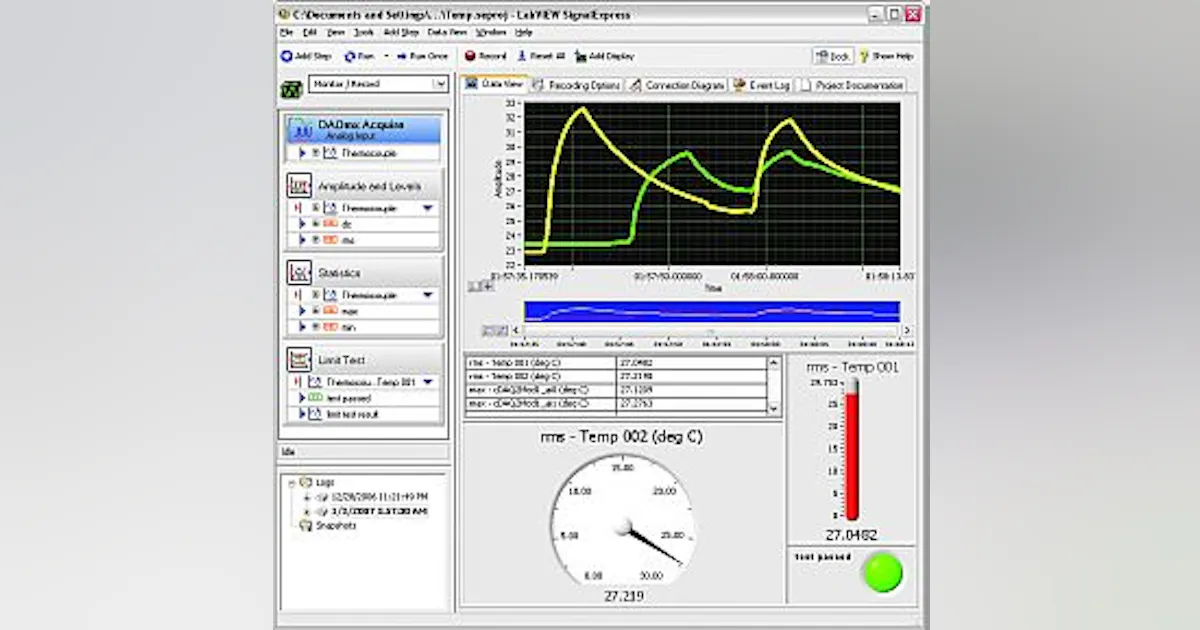
Task: Select the rms - Temp 001 table row
Action: tap(617, 364)
